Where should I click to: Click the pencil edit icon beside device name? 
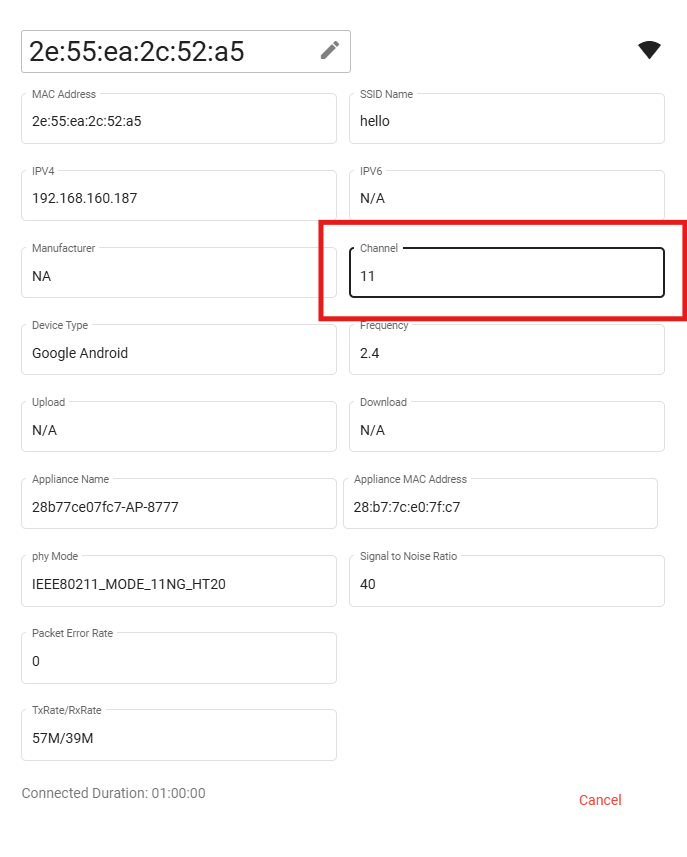coord(330,50)
